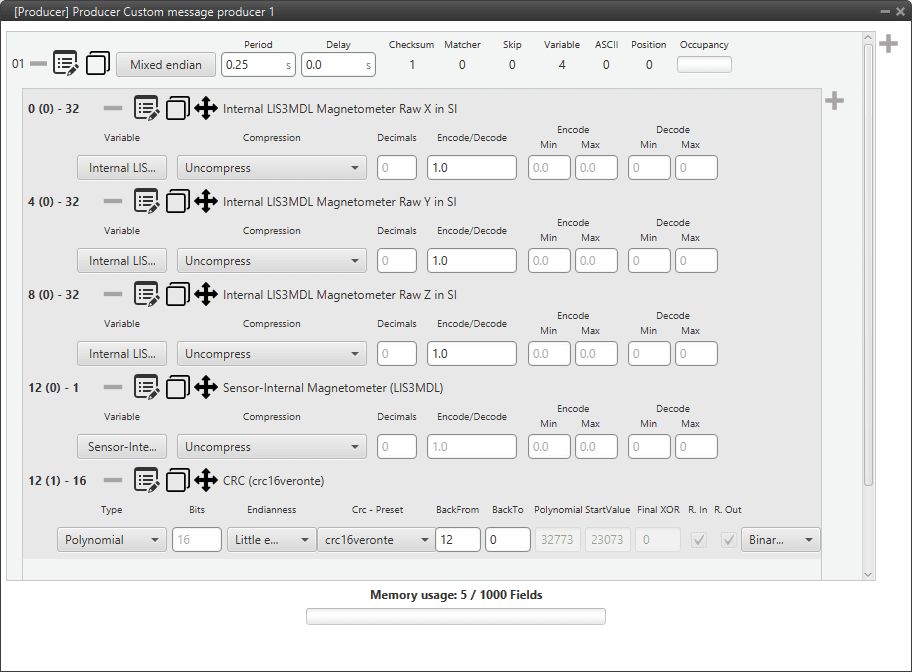Click the move icon for Magnetometer Raw Y
Screen dimensions: 912x672
(x=206, y=201)
